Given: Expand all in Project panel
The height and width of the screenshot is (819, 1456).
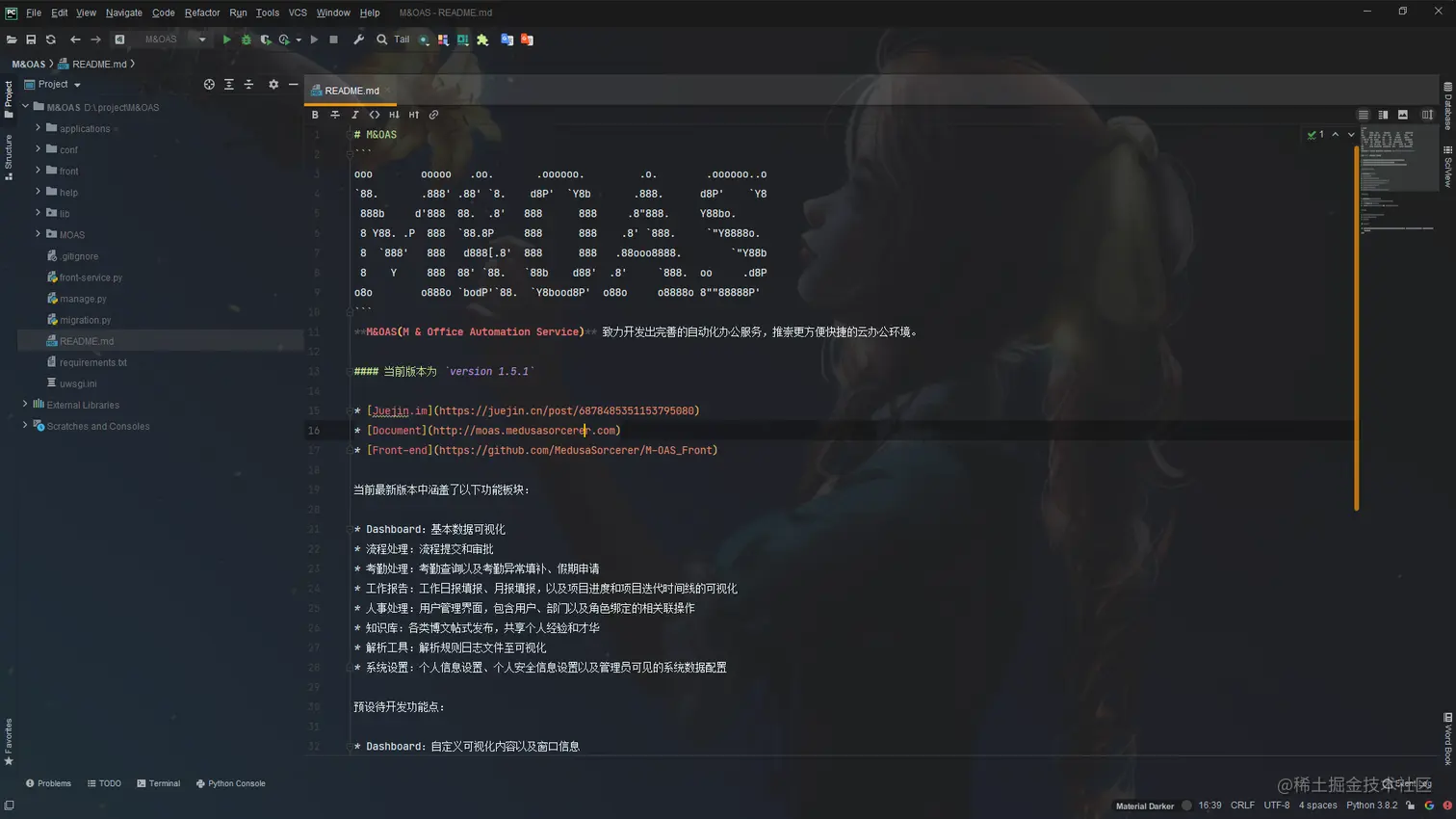Looking at the screenshot, I should [x=229, y=85].
